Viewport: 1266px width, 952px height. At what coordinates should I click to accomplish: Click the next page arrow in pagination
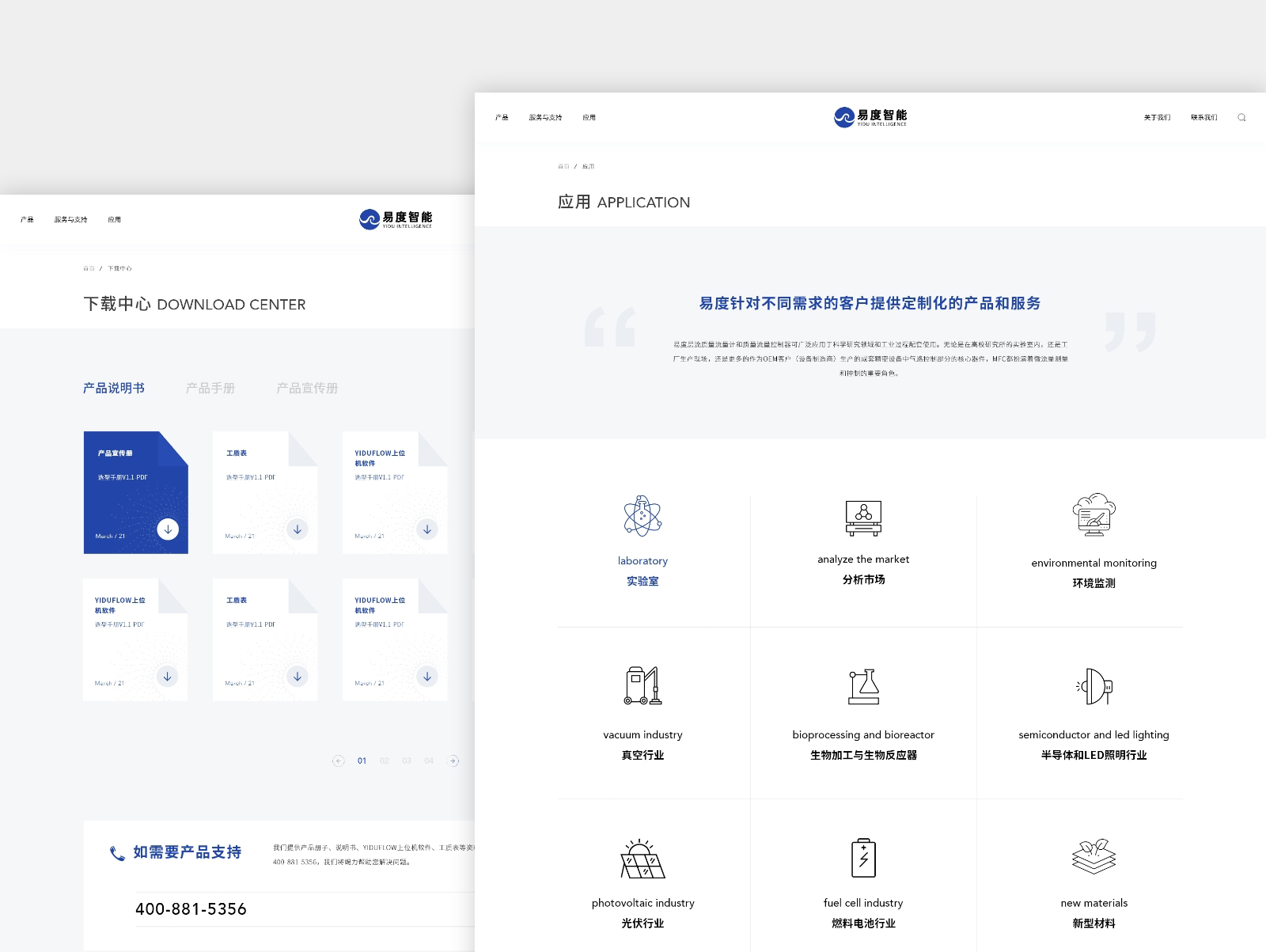pos(453,760)
